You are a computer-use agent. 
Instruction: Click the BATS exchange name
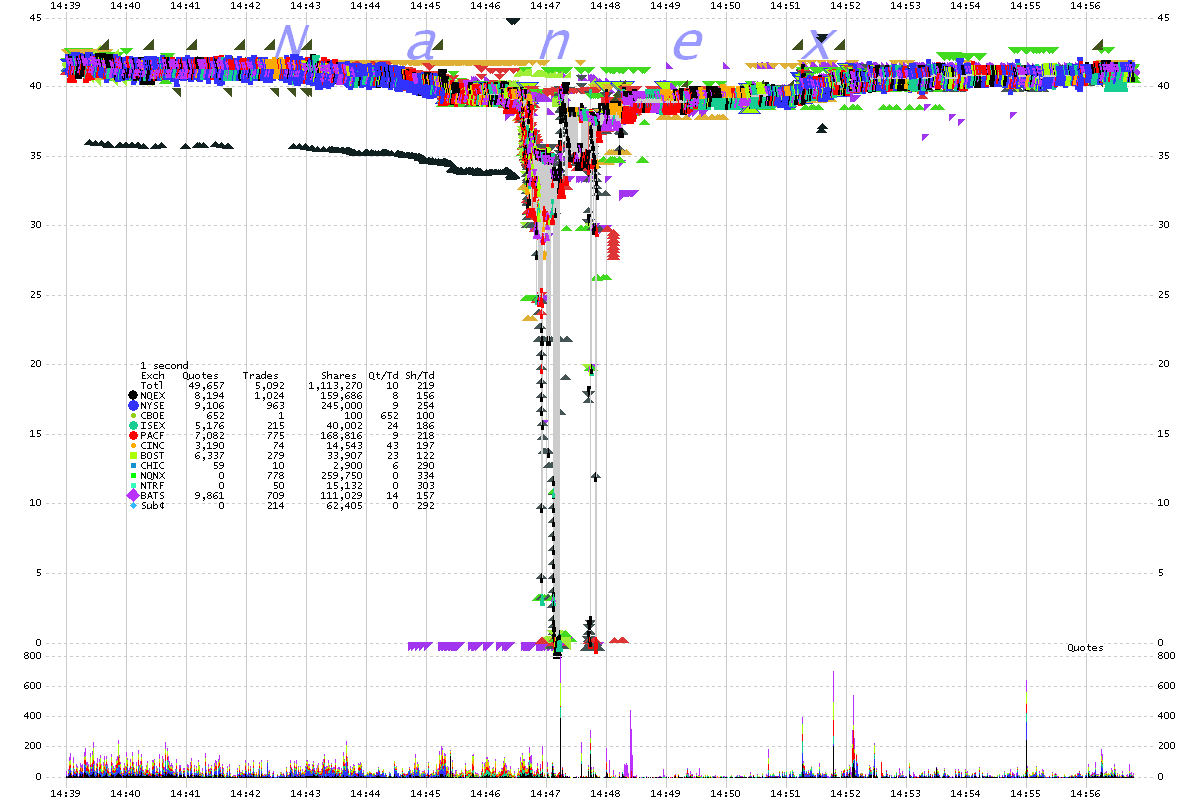click(x=152, y=496)
